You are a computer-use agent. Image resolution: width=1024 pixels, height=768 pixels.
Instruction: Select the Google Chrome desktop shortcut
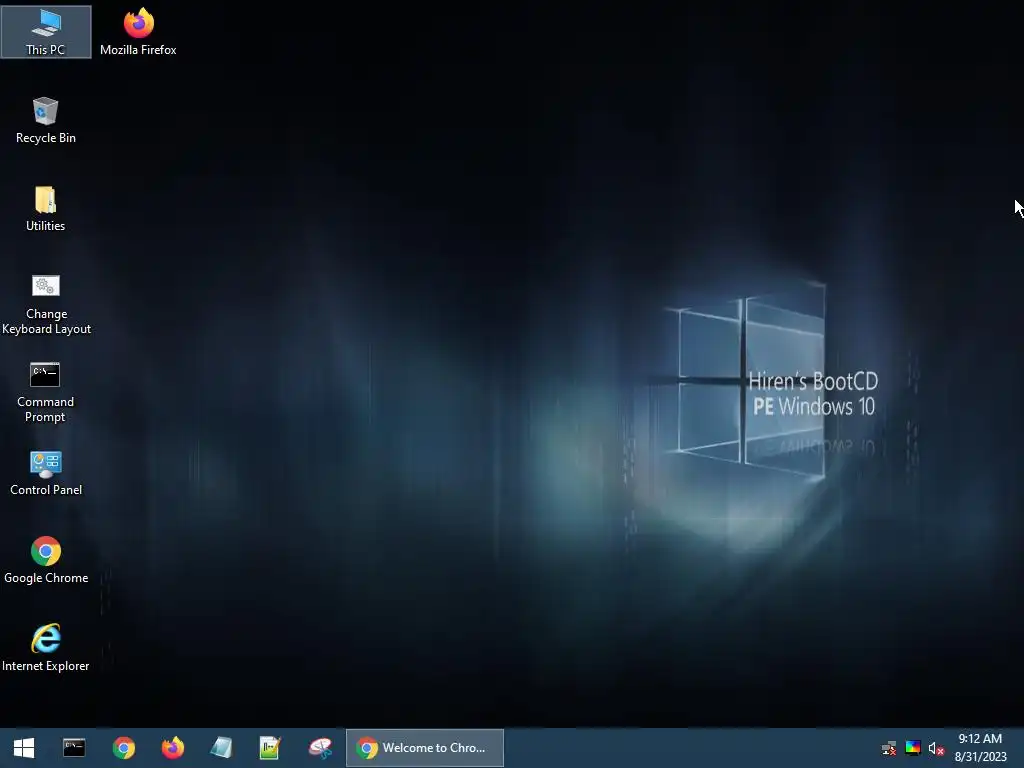click(x=46, y=560)
